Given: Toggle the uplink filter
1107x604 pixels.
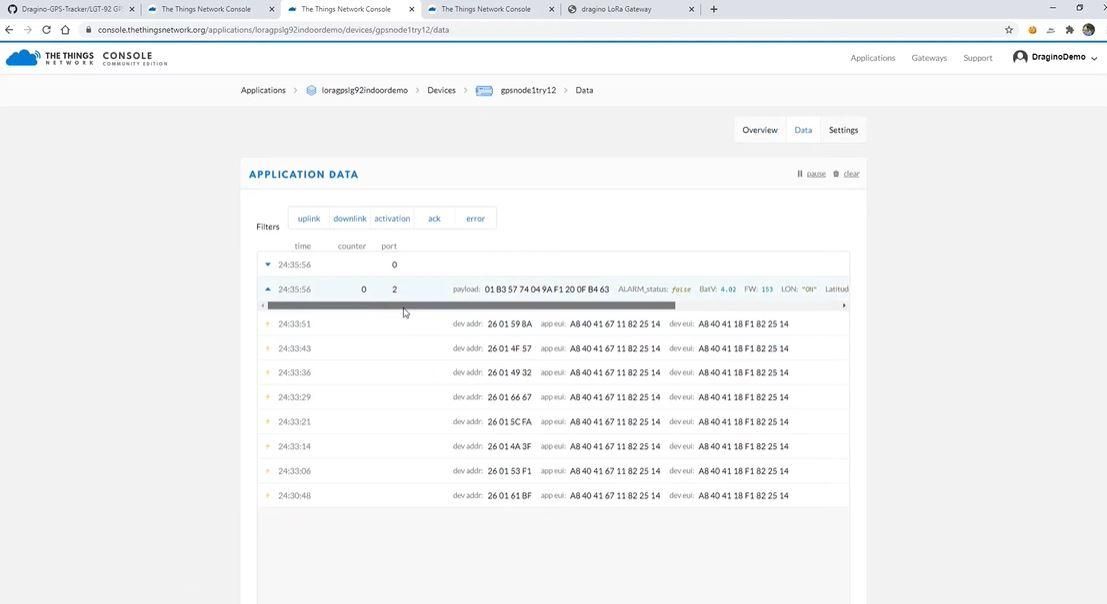Looking at the screenshot, I should [309, 219].
